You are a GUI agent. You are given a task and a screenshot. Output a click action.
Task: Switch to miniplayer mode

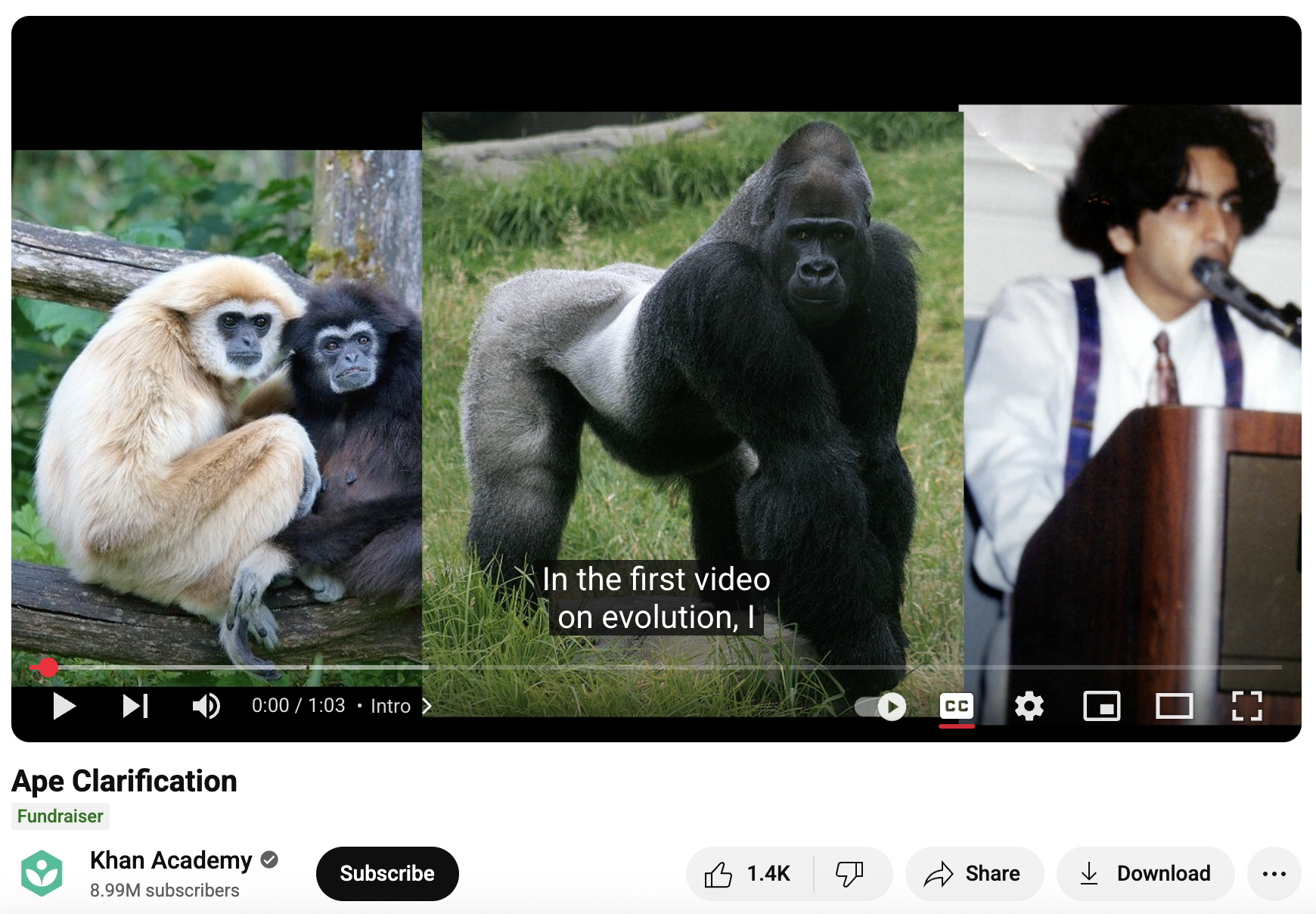pyautogui.click(x=1102, y=706)
